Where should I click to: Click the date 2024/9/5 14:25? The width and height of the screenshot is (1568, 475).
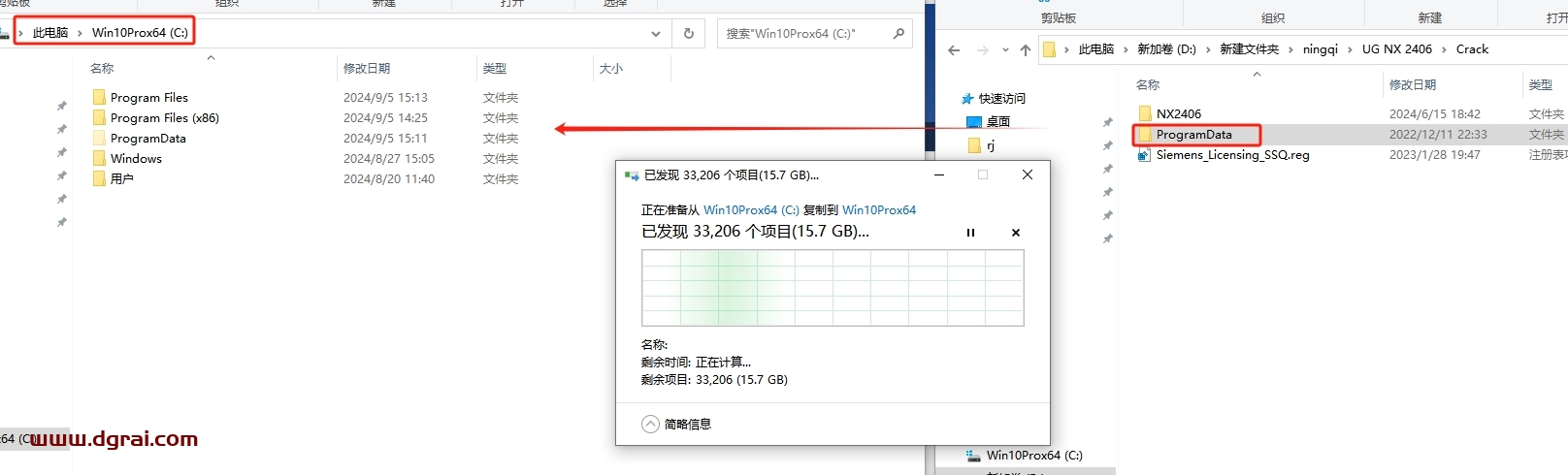coord(385,117)
